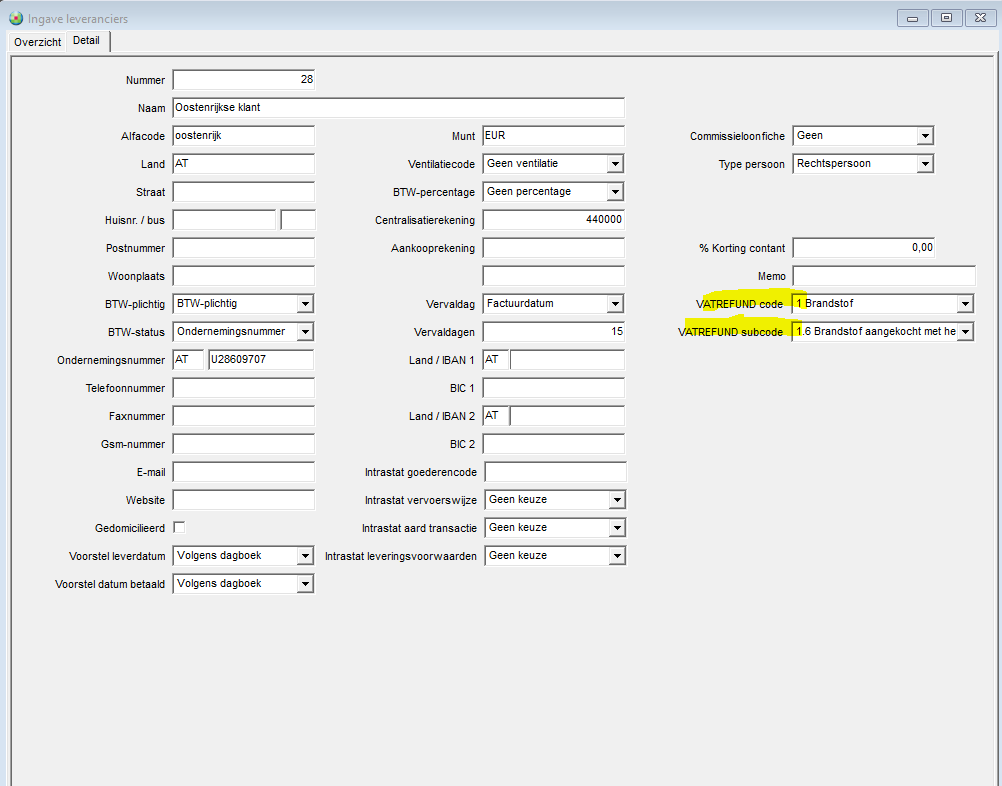Focus the E-mail input field
The width and height of the screenshot is (1002, 786).
point(243,472)
